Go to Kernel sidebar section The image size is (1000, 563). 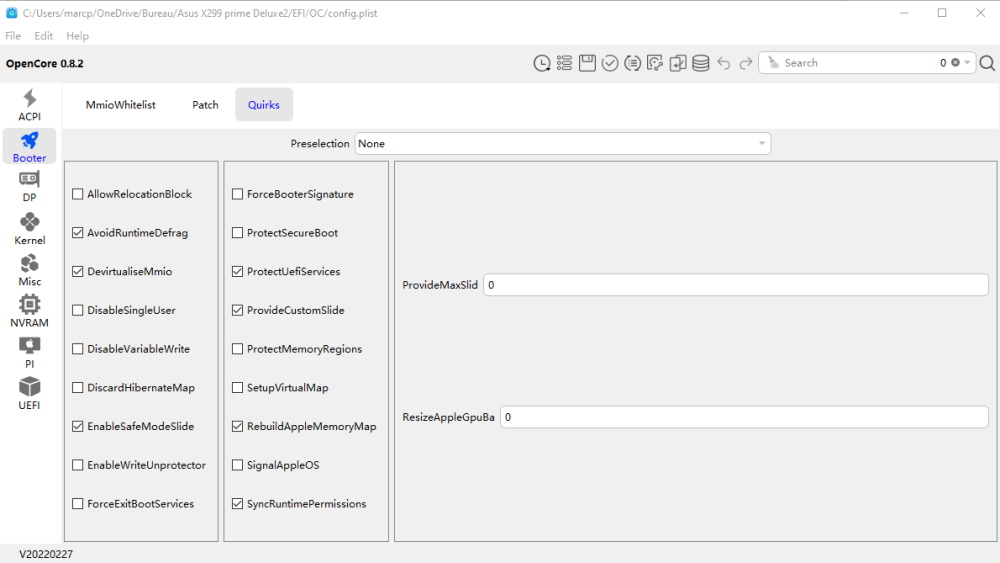pos(29,229)
